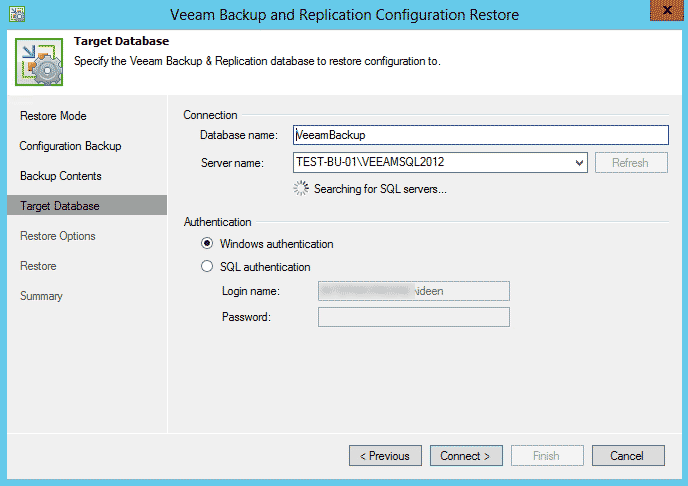The height and width of the screenshot is (486, 688).
Task: Select the Restore step in sidebar
Action: [x=38, y=266]
